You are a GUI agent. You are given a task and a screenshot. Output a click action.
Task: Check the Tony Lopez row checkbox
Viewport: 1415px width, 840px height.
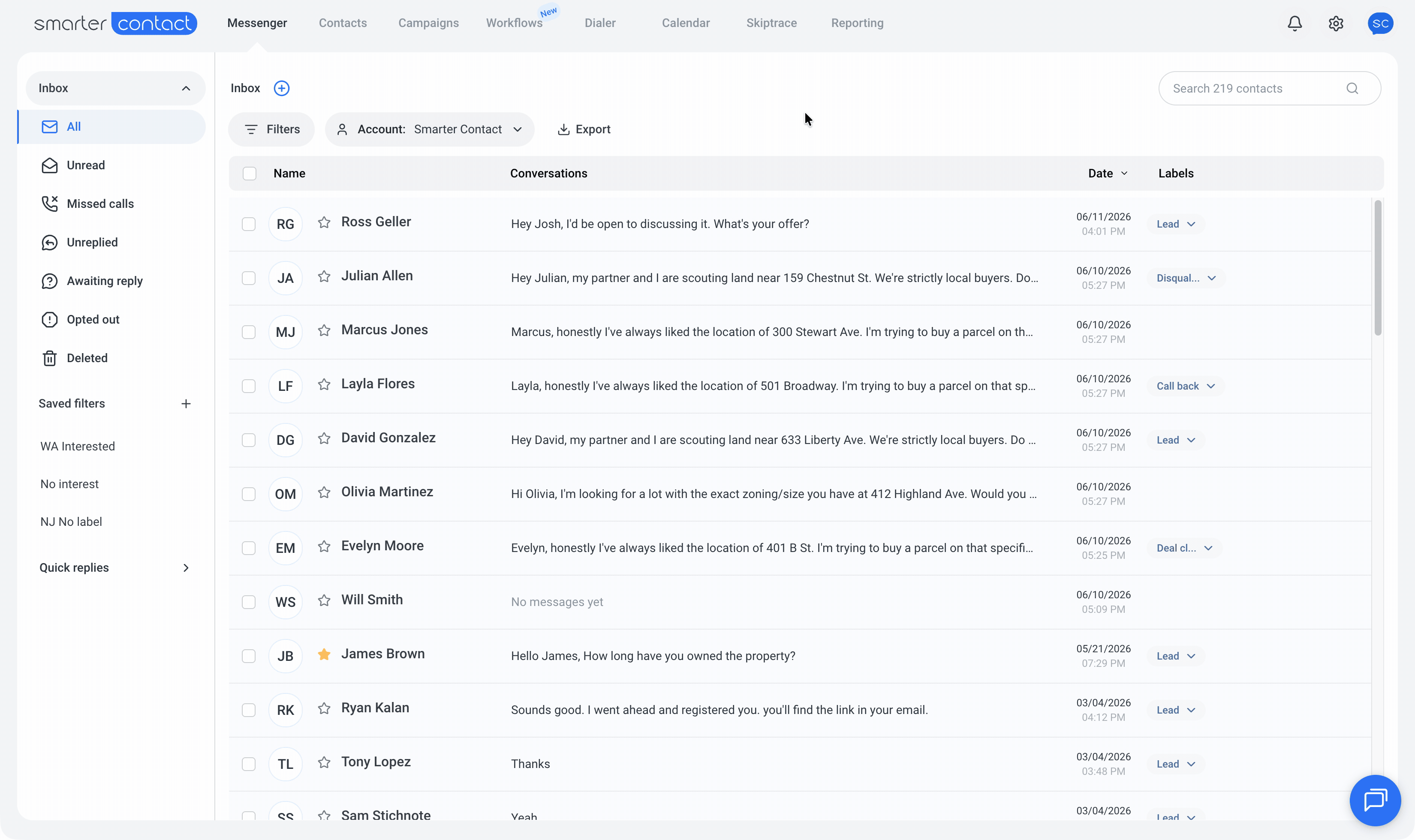249,764
